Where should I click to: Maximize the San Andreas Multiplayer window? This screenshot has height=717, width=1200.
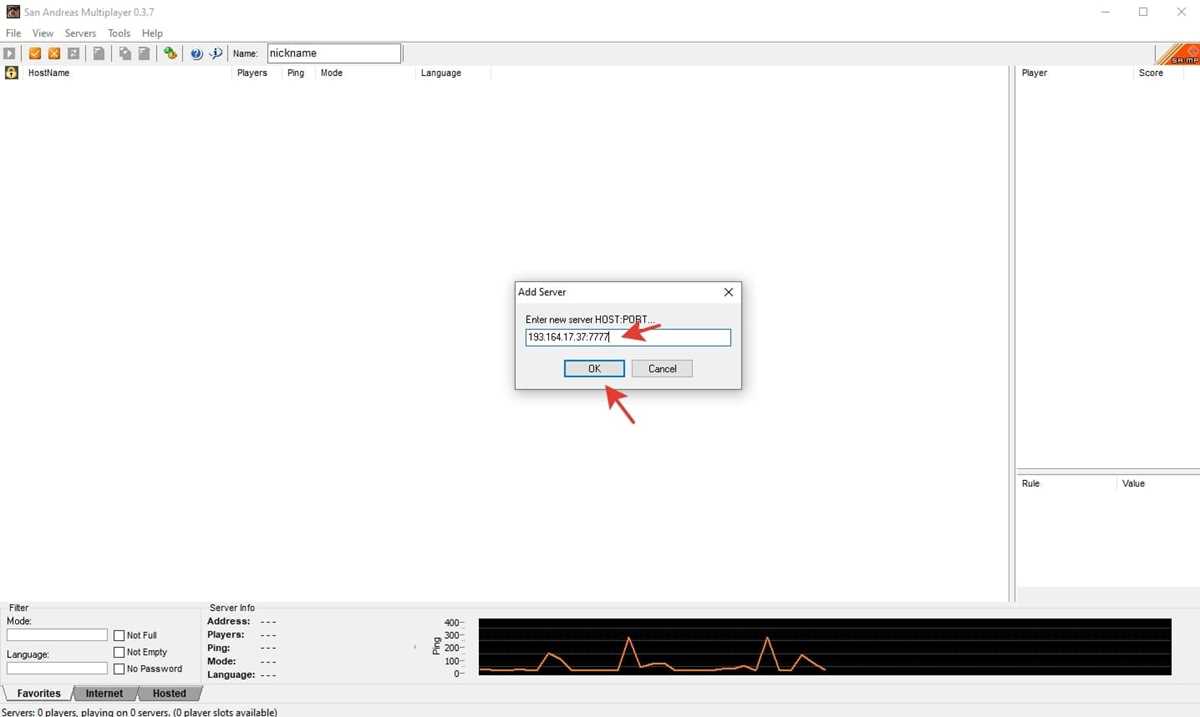pos(1143,12)
